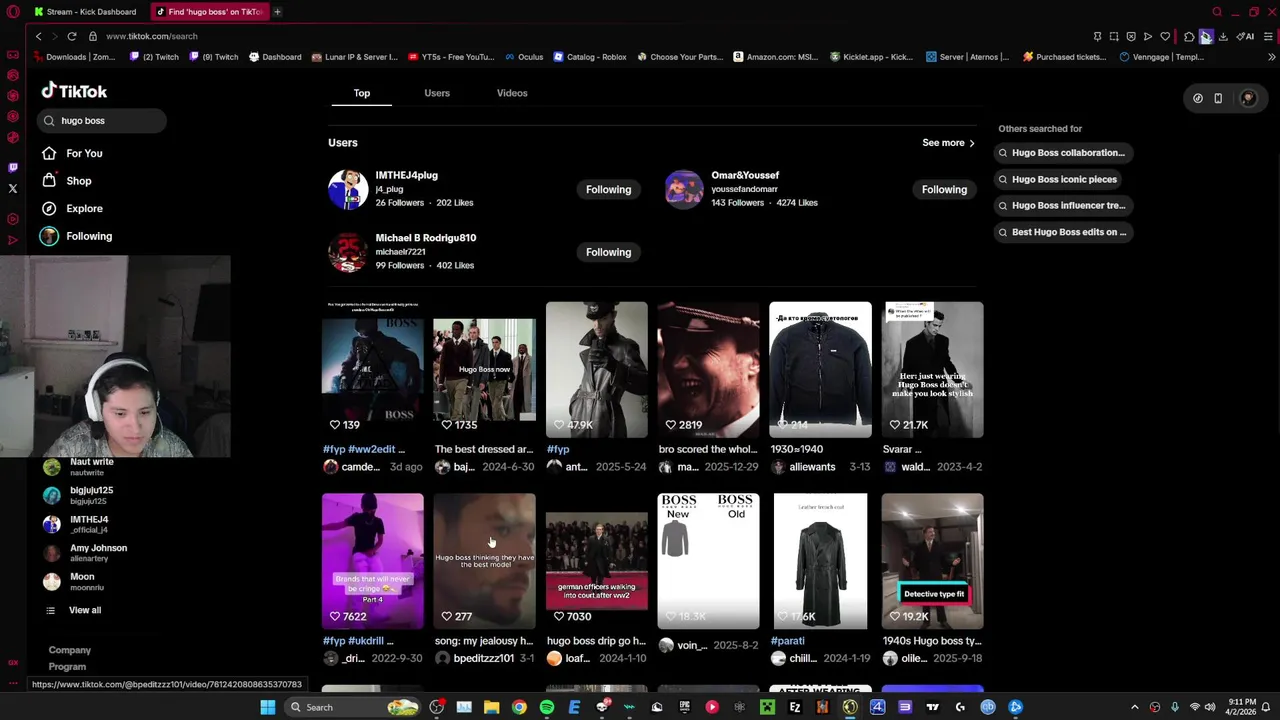Viewport: 1280px width, 720px height.
Task: Open Chrome from taskbar
Action: click(519, 707)
